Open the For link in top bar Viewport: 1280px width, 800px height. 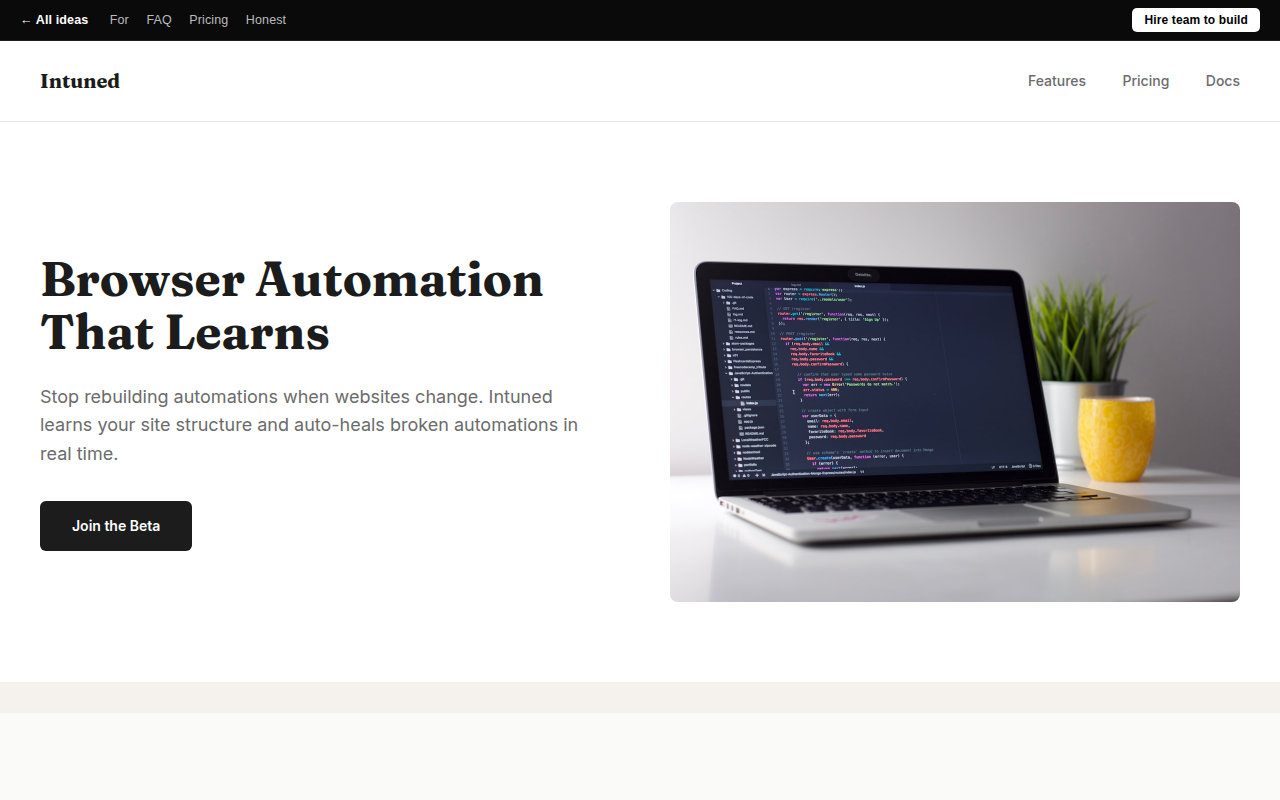119,20
